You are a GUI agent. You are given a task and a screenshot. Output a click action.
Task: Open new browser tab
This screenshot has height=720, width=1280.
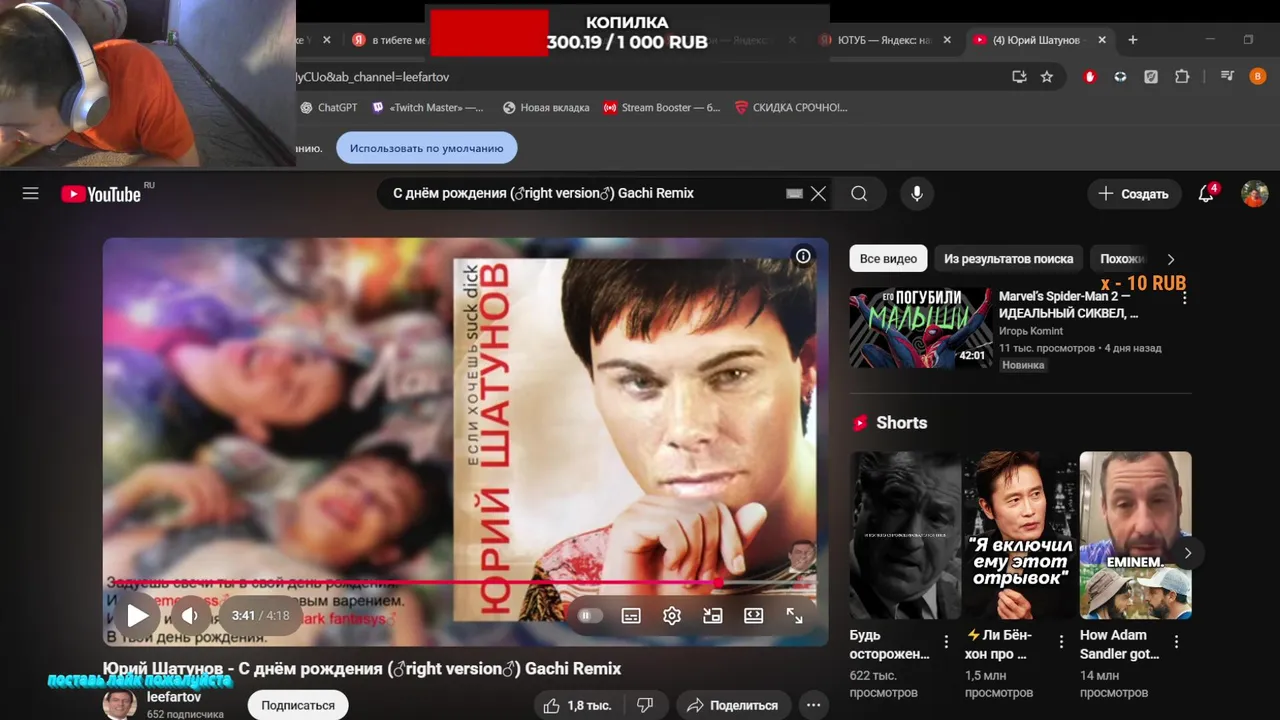tap(1133, 40)
